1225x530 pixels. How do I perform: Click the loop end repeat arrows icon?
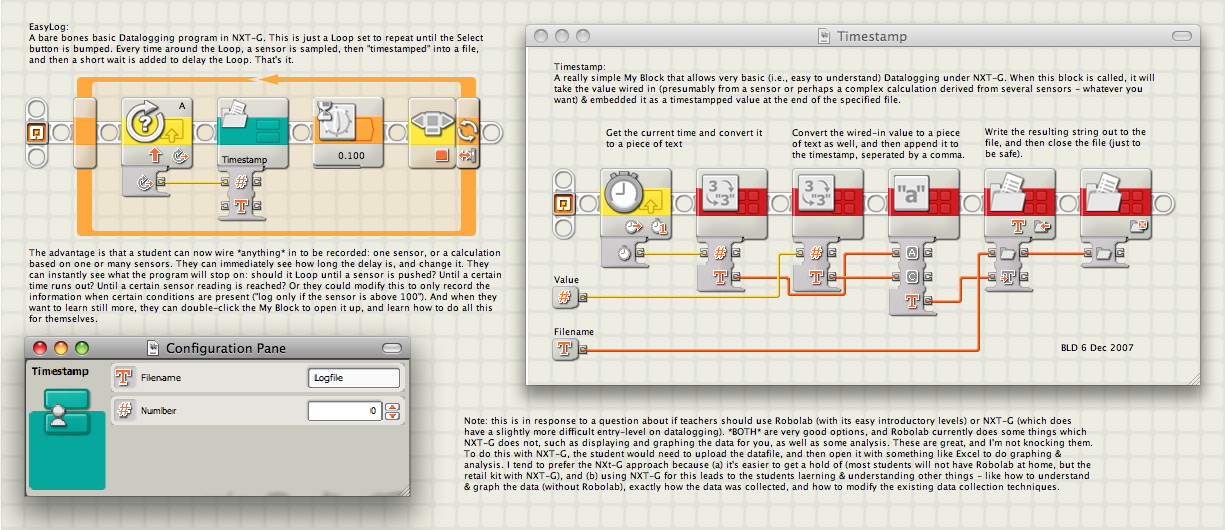coord(469,132)
